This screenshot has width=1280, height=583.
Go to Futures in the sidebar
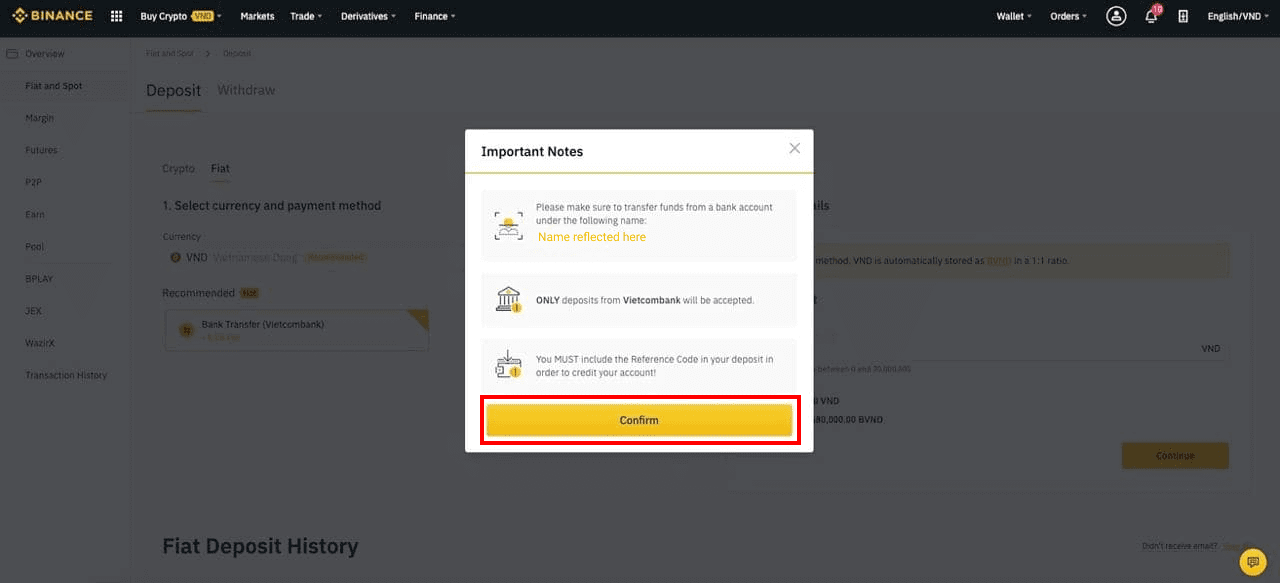pos(41,150)
